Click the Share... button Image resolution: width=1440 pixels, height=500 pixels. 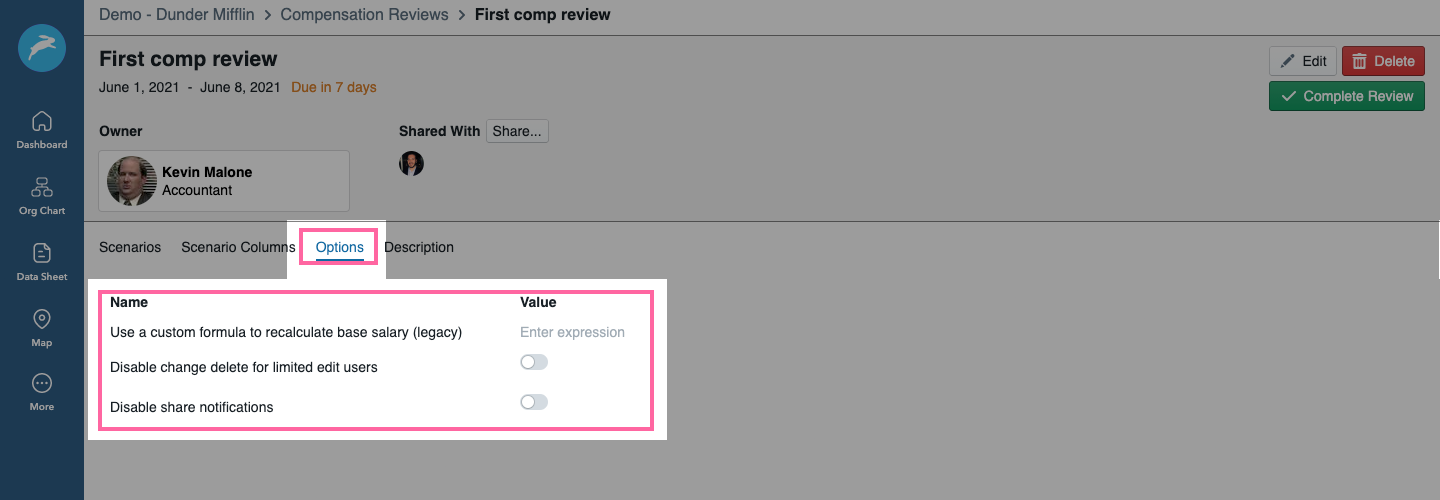517,131
